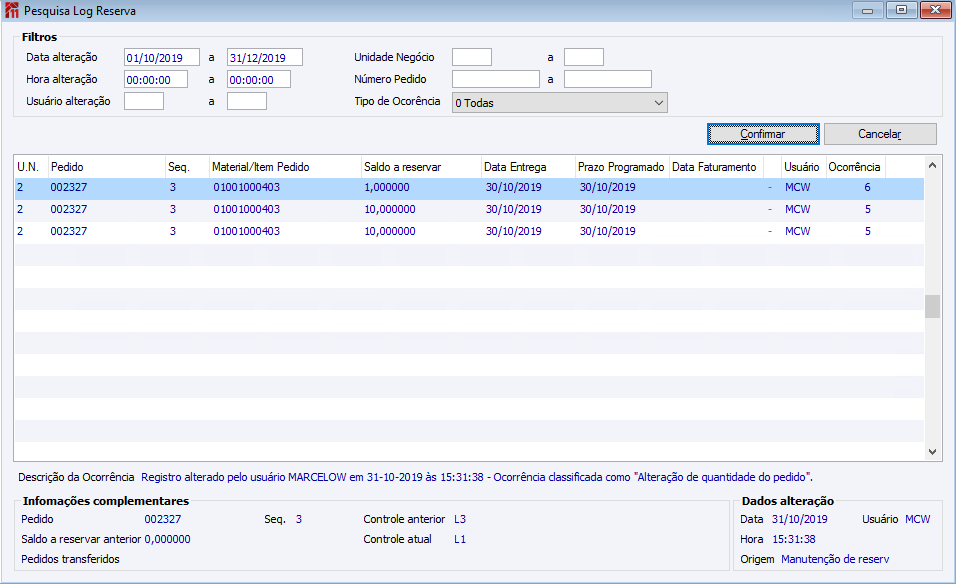This screenshot has height=584, width=956.
Task: Click the app icon in the title bar
Action: click(12, 11)
